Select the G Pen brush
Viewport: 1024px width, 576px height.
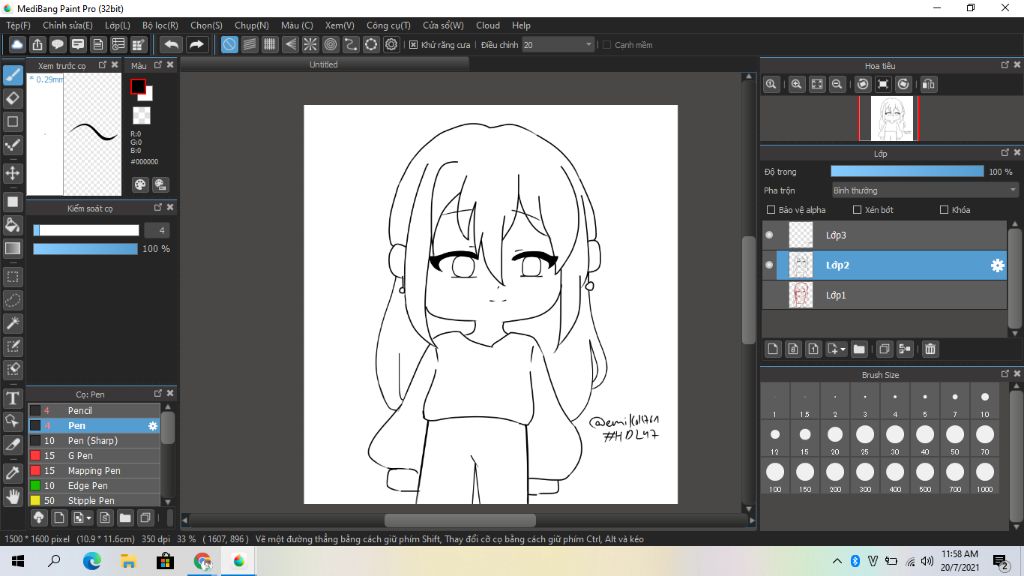coord(94,456)
